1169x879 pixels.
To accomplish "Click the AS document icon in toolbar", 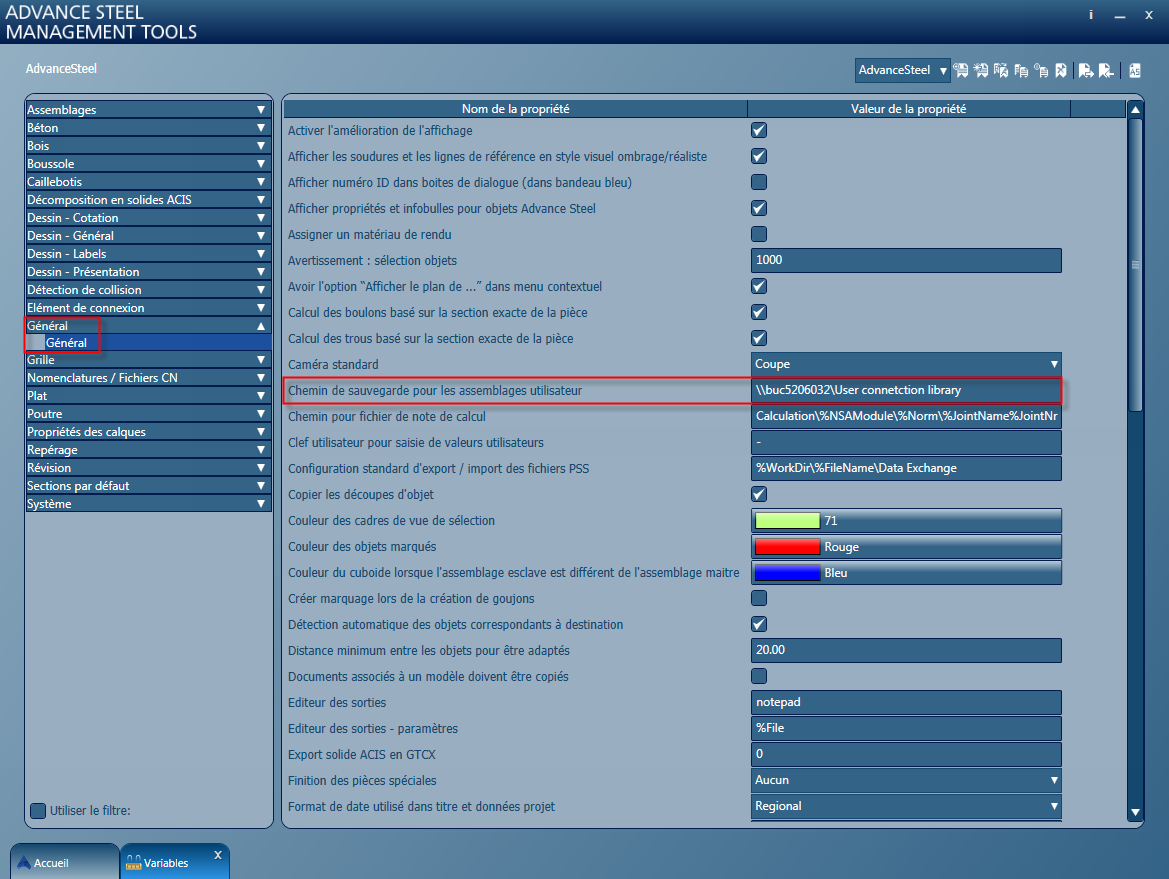I will [1135, 70].
